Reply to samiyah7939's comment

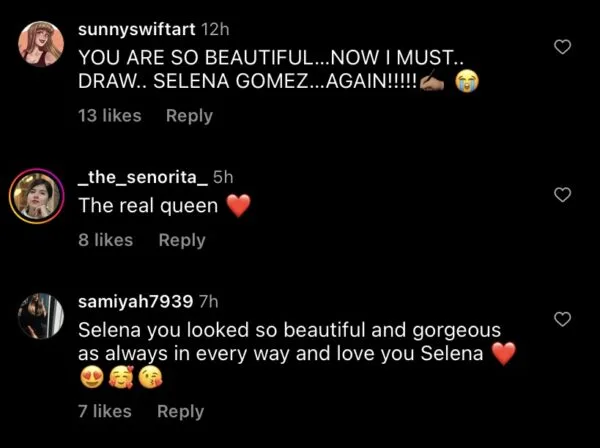pos(180,411)
